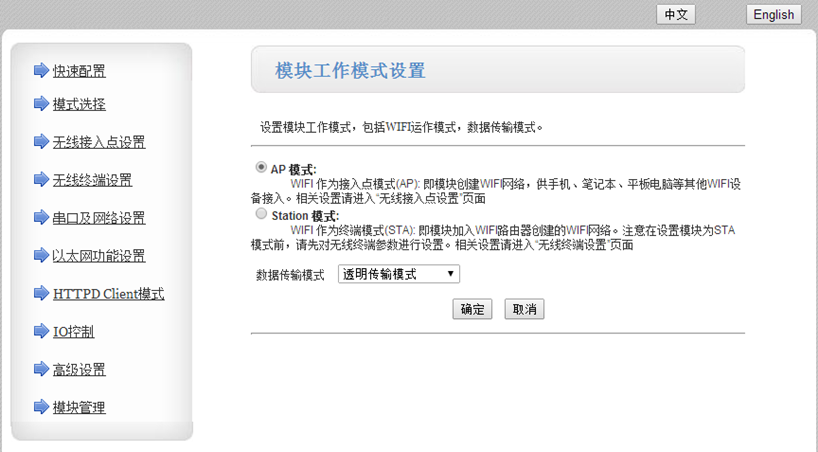
Task: Click arrow icon beside 快速配置
Action: (x=41, y=70)
